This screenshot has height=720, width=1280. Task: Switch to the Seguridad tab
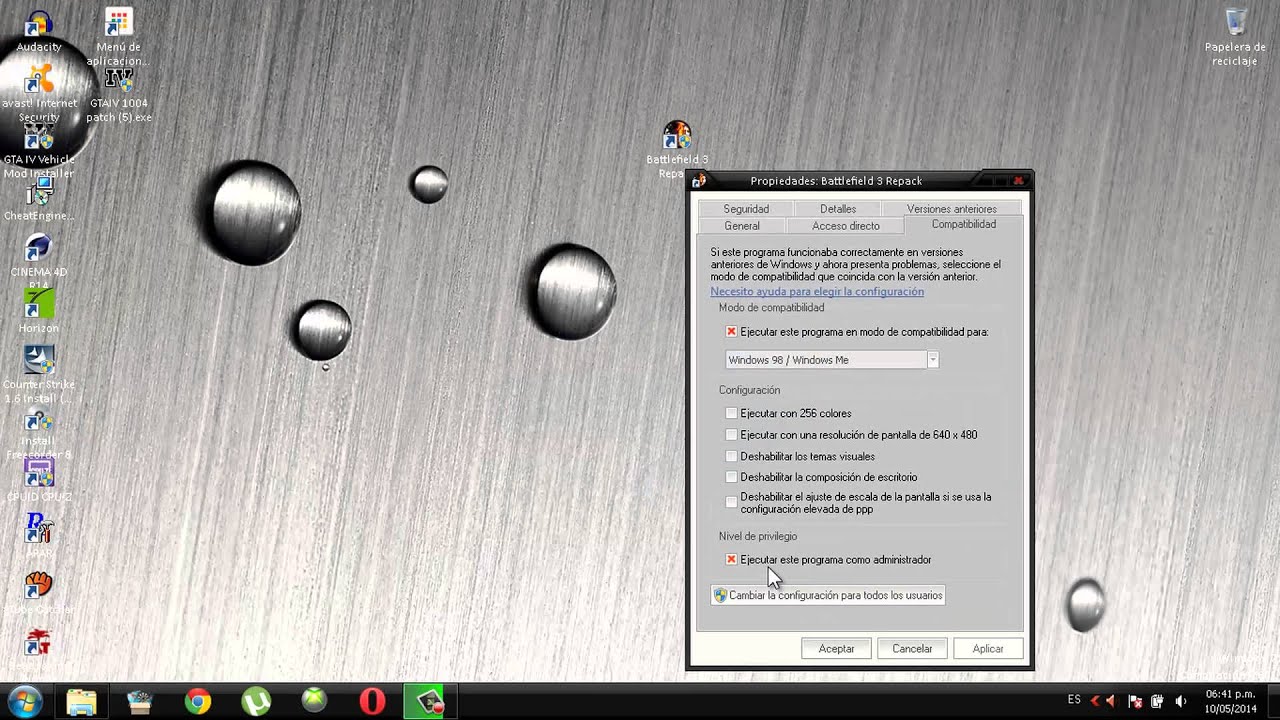click(746, 209)
